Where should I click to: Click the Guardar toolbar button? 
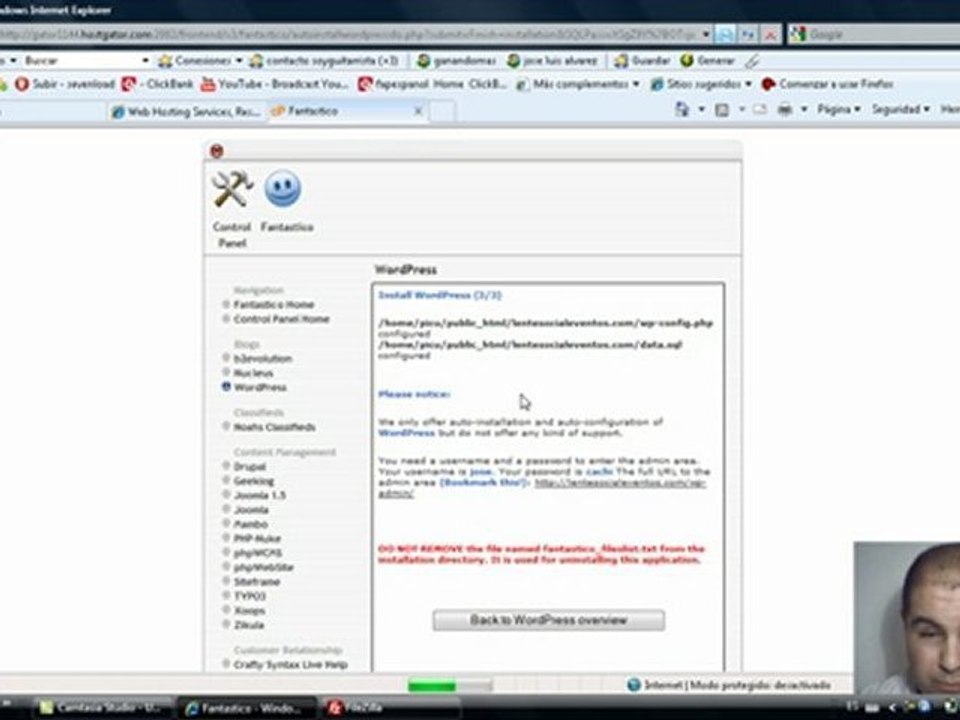coord(642,61)
